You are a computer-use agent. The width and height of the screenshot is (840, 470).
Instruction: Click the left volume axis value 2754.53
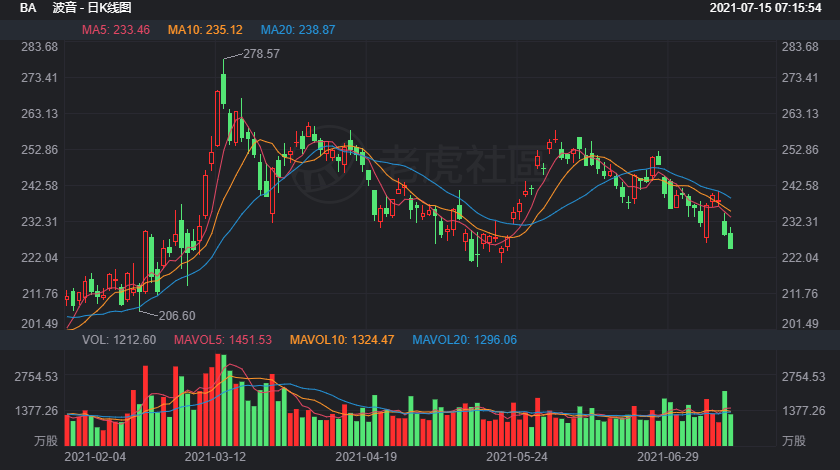tap(36, 377)
